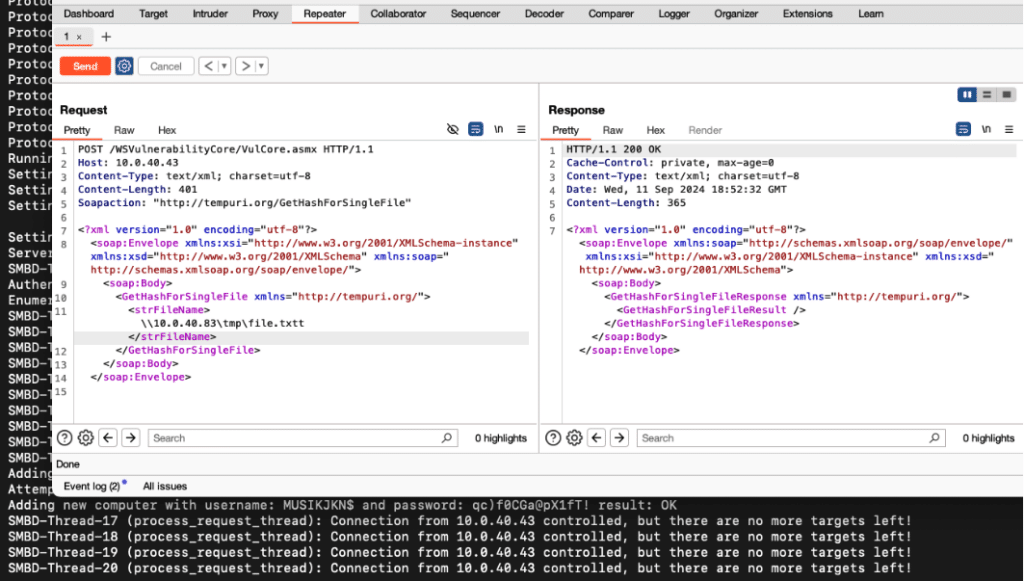
Task: Click the 'Content-Length: 365' response header
Action: pyautogui.click(x=626, y=203)
